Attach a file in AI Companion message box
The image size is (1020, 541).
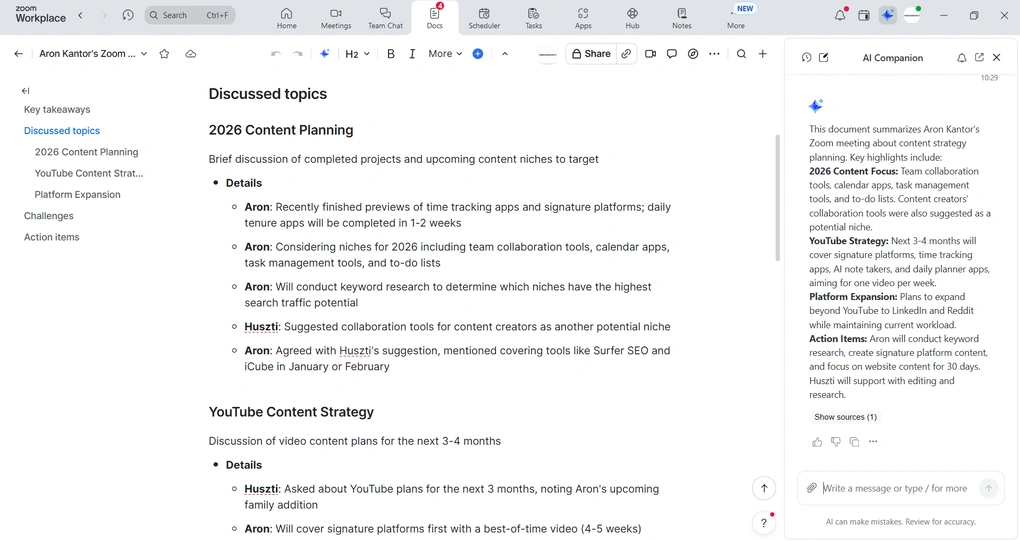(812, 488)
